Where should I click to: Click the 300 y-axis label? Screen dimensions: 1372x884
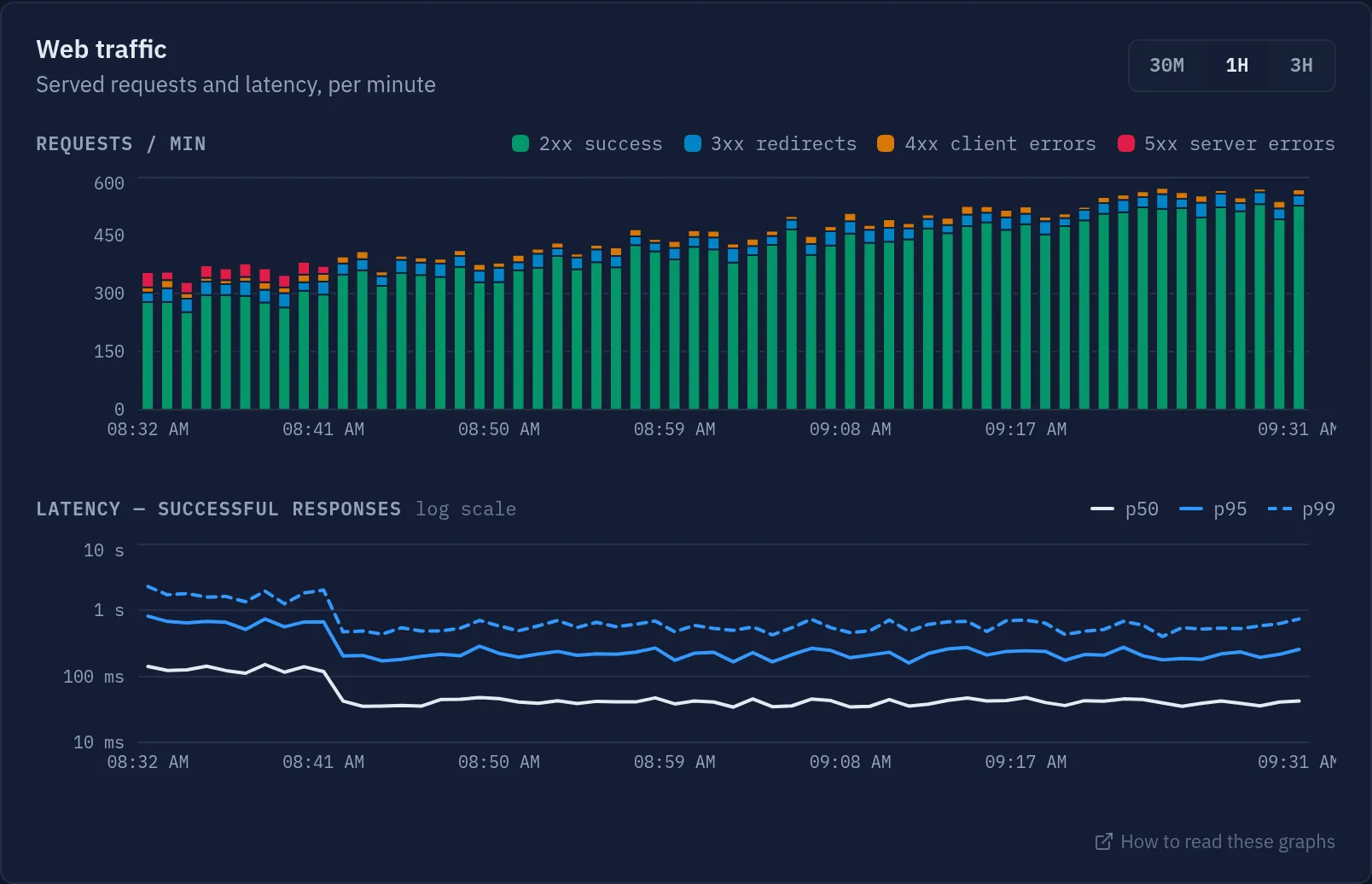tap(109, 294)
